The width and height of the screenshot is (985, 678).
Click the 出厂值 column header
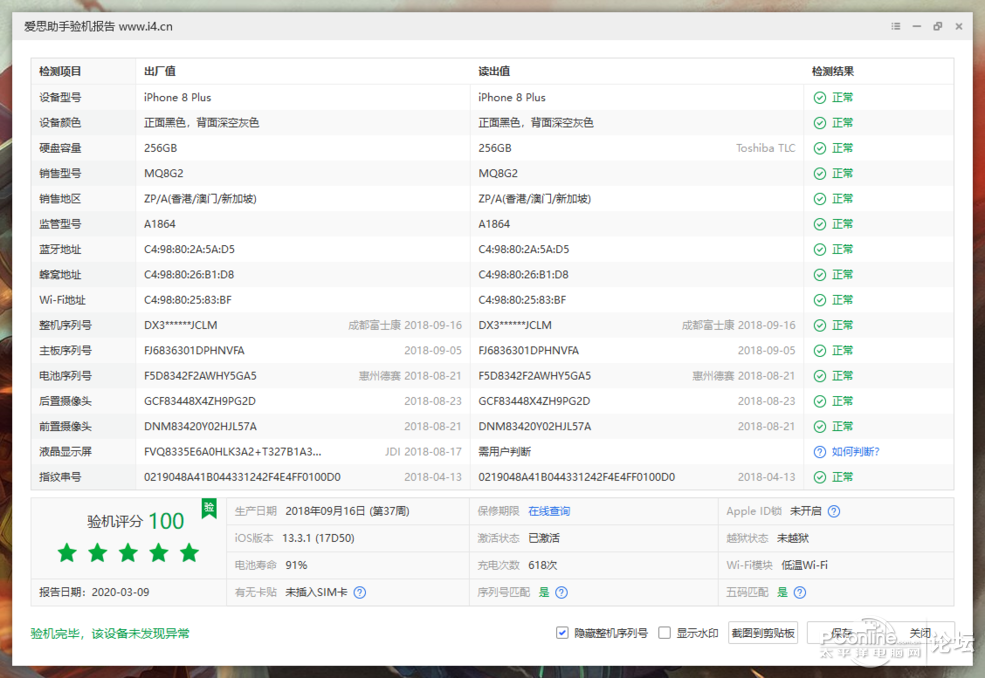[x=160, y=72]
